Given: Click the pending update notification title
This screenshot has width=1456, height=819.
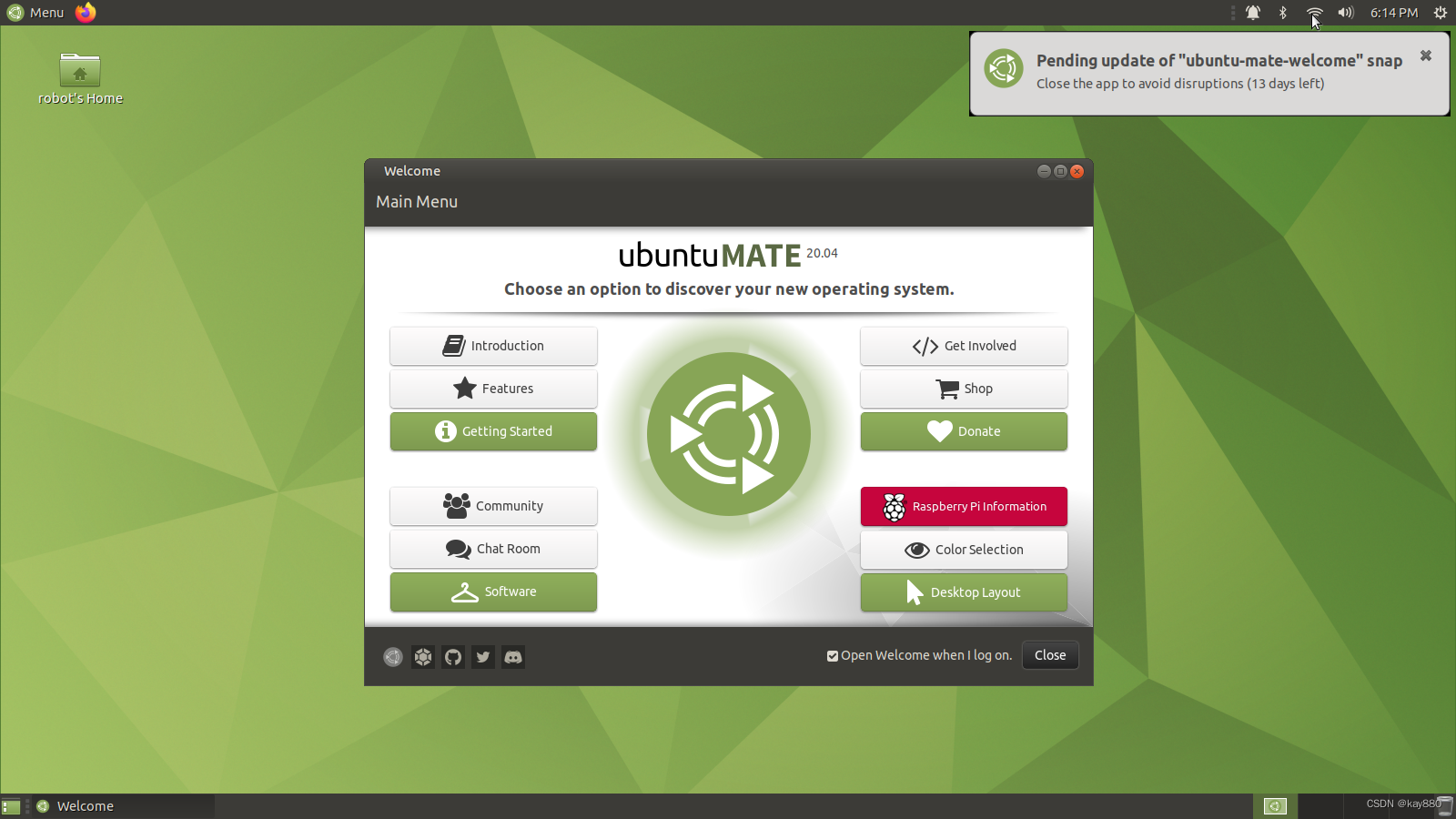Looking at the screenshot, I should point(1219,61).
